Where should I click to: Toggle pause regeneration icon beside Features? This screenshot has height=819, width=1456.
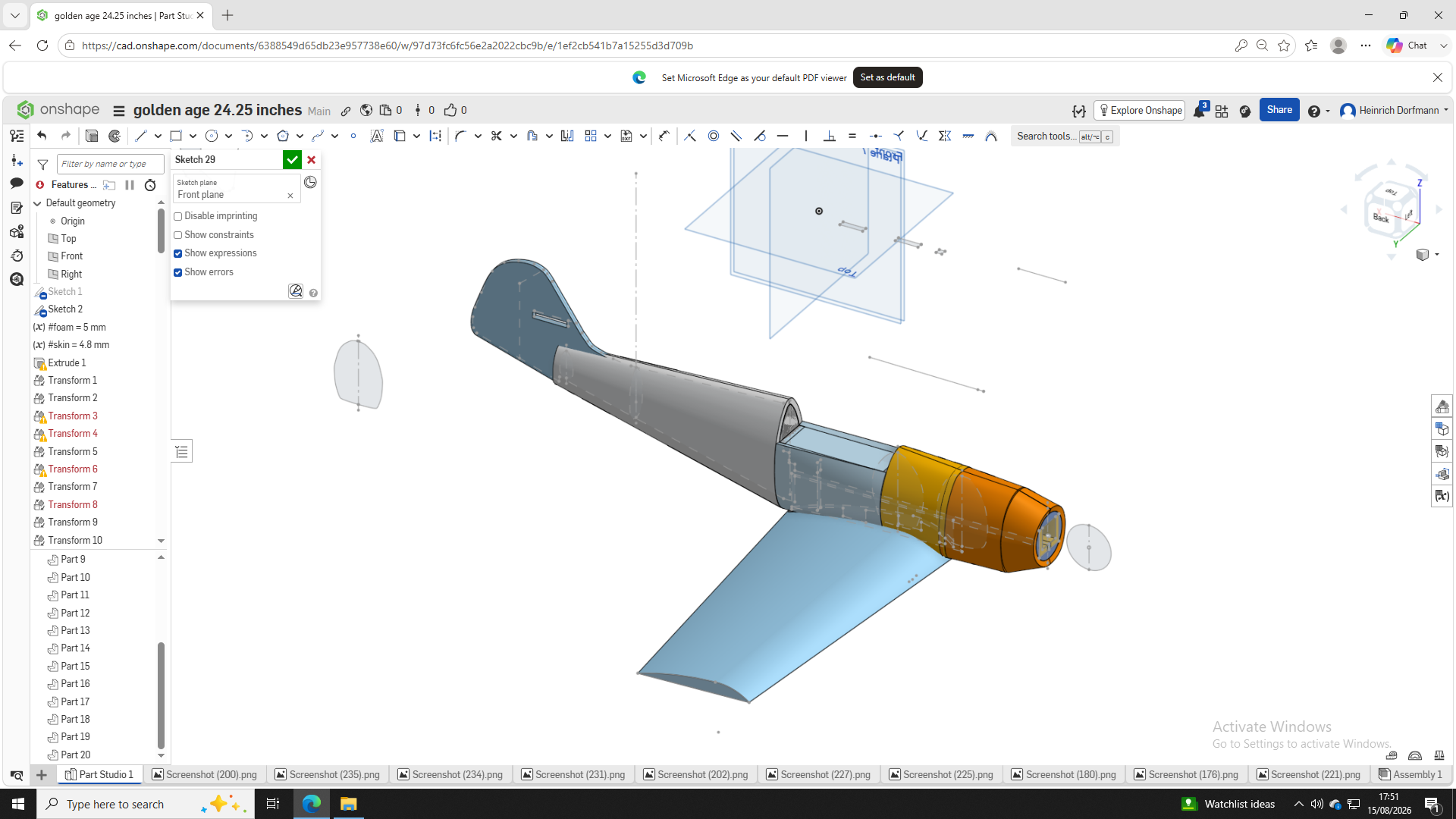pos(130,185)
